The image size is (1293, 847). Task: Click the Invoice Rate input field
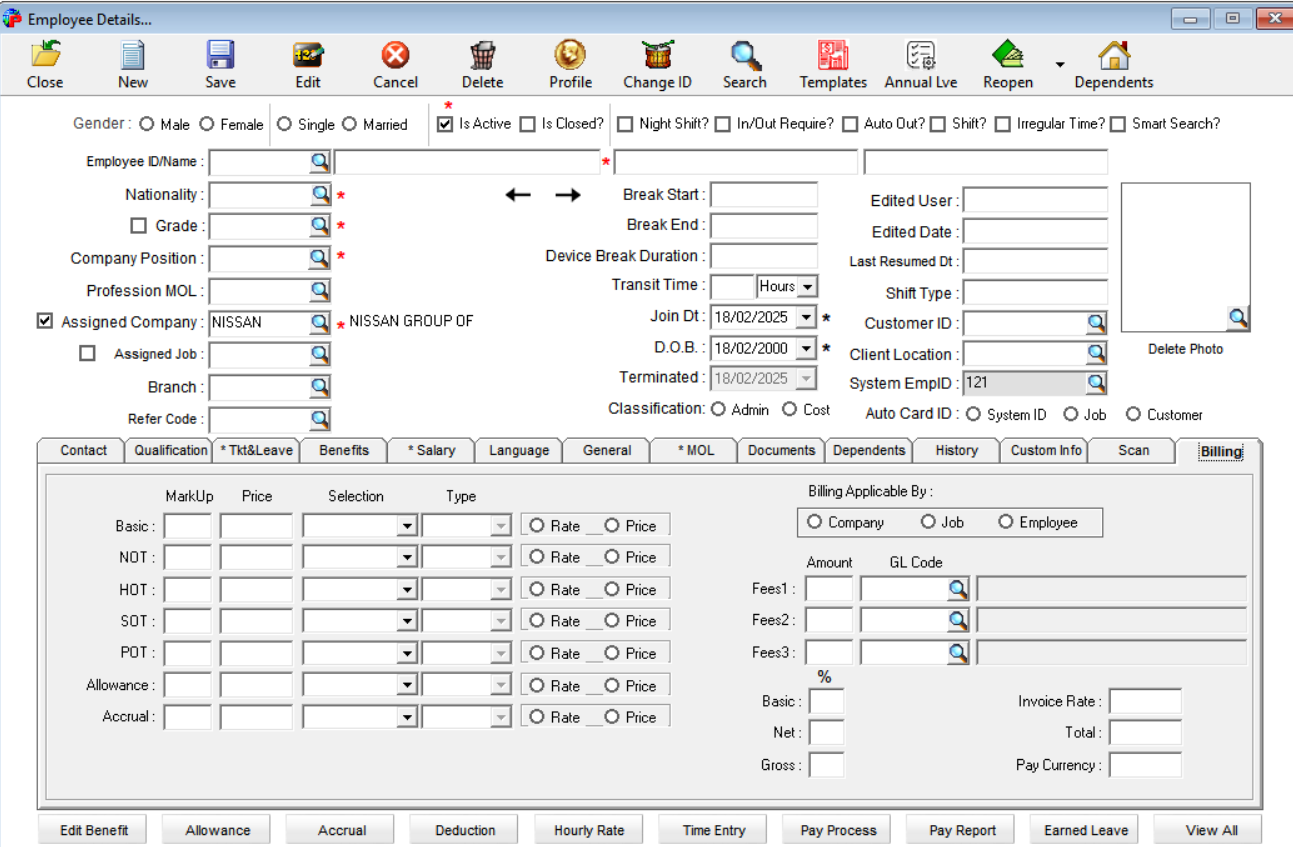tap(1145, 701)
